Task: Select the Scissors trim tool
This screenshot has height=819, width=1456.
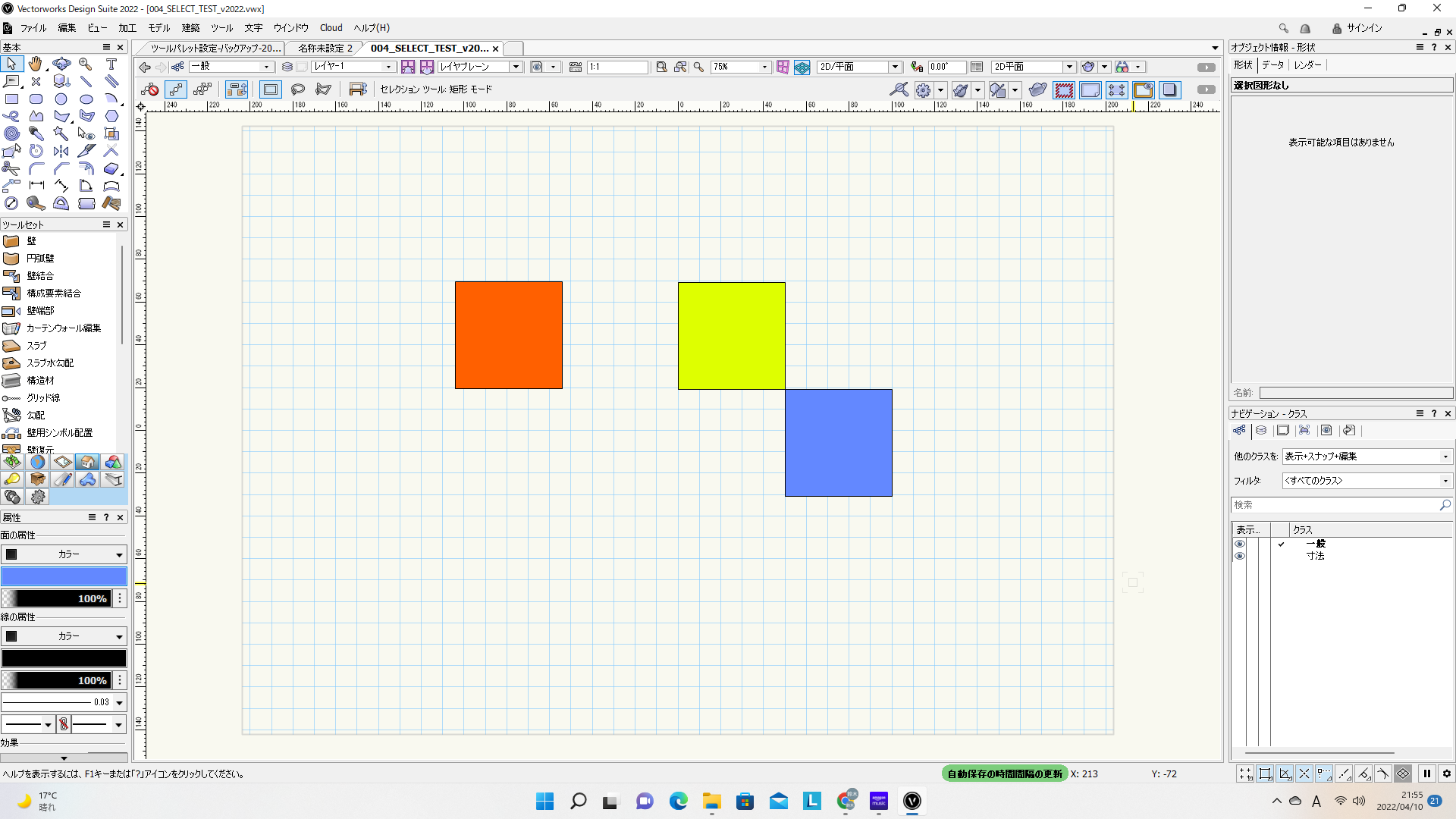Action: (x=11, y=168)
